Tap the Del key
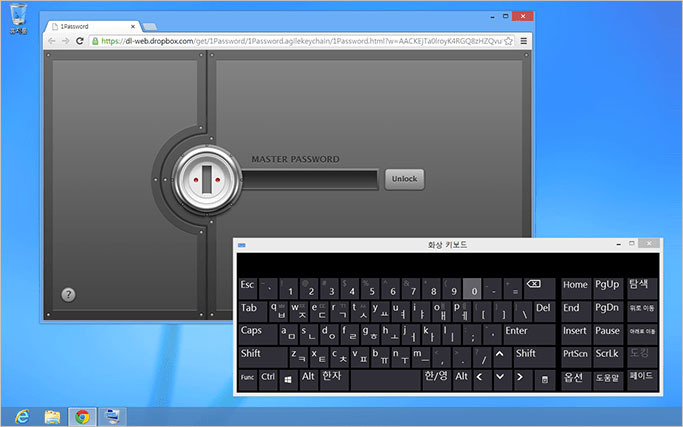This screenshot has width=683, height=427. [544, 312]
